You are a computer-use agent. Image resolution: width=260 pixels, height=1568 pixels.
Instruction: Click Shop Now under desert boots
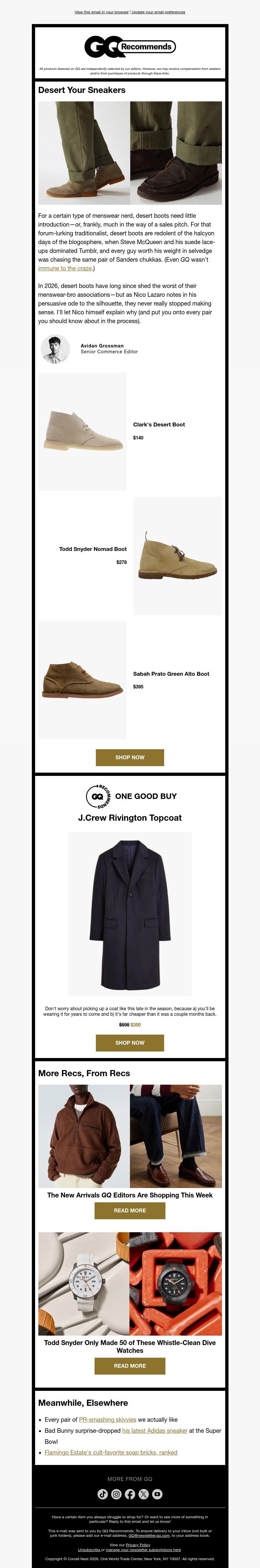pyautogui.click(x=130, y=757)
